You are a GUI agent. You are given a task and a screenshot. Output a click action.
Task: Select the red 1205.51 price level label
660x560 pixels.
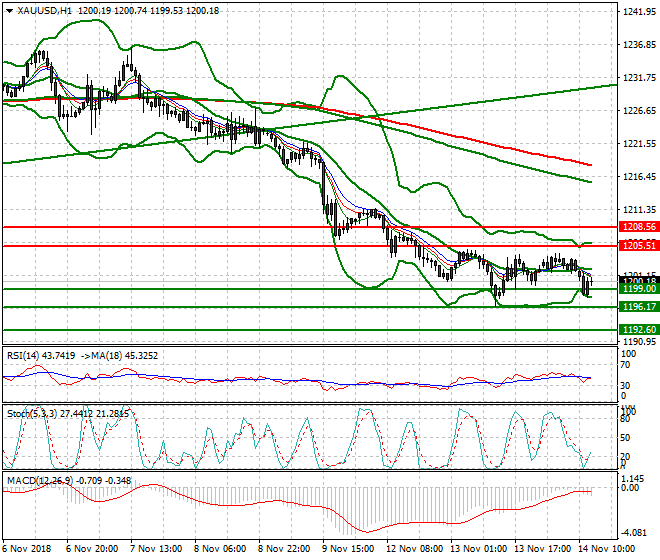[639, 245]
